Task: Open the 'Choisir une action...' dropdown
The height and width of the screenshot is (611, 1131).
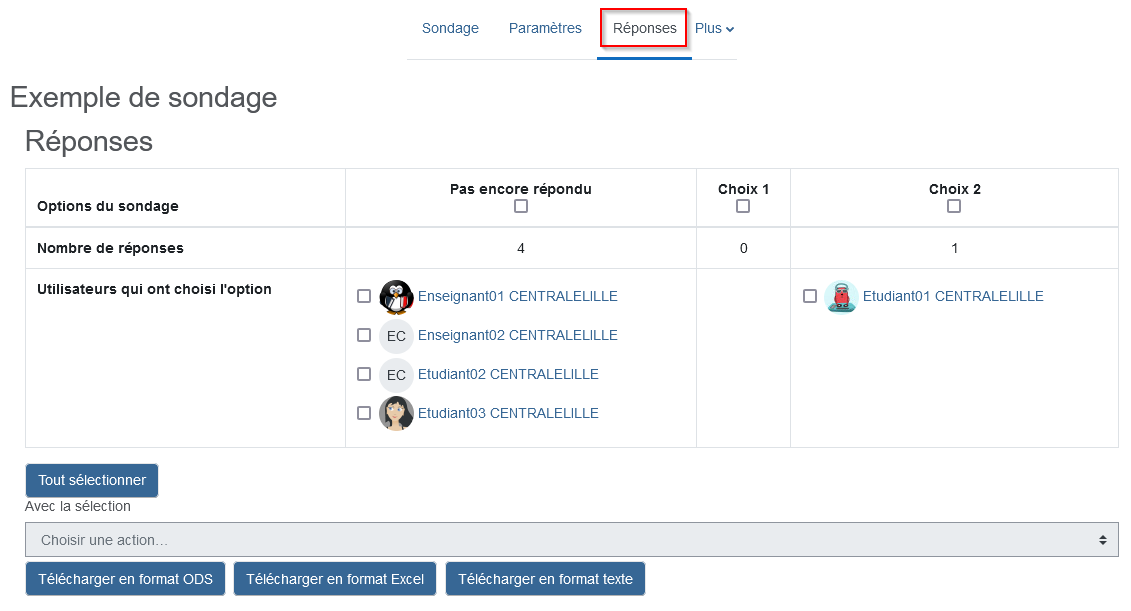Action: tap(572, 540)
